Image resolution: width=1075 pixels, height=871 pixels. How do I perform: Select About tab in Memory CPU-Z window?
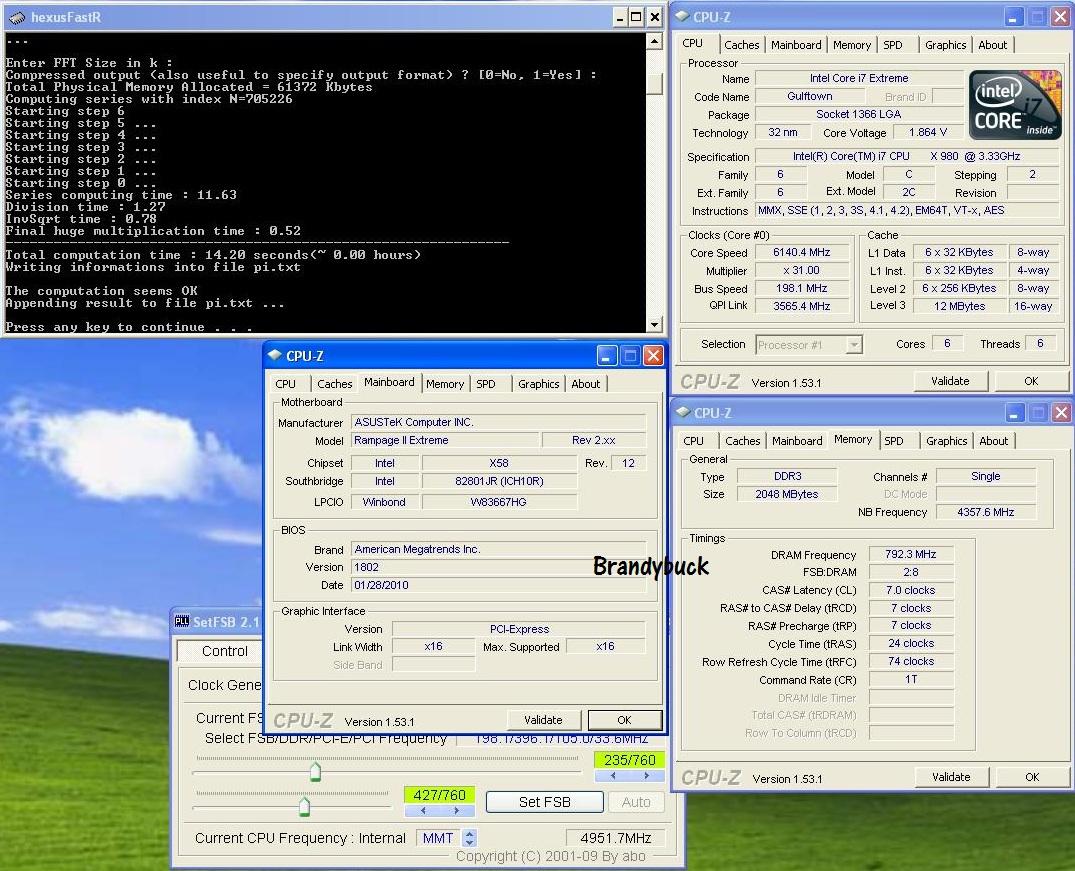click(x=993, y=441)
